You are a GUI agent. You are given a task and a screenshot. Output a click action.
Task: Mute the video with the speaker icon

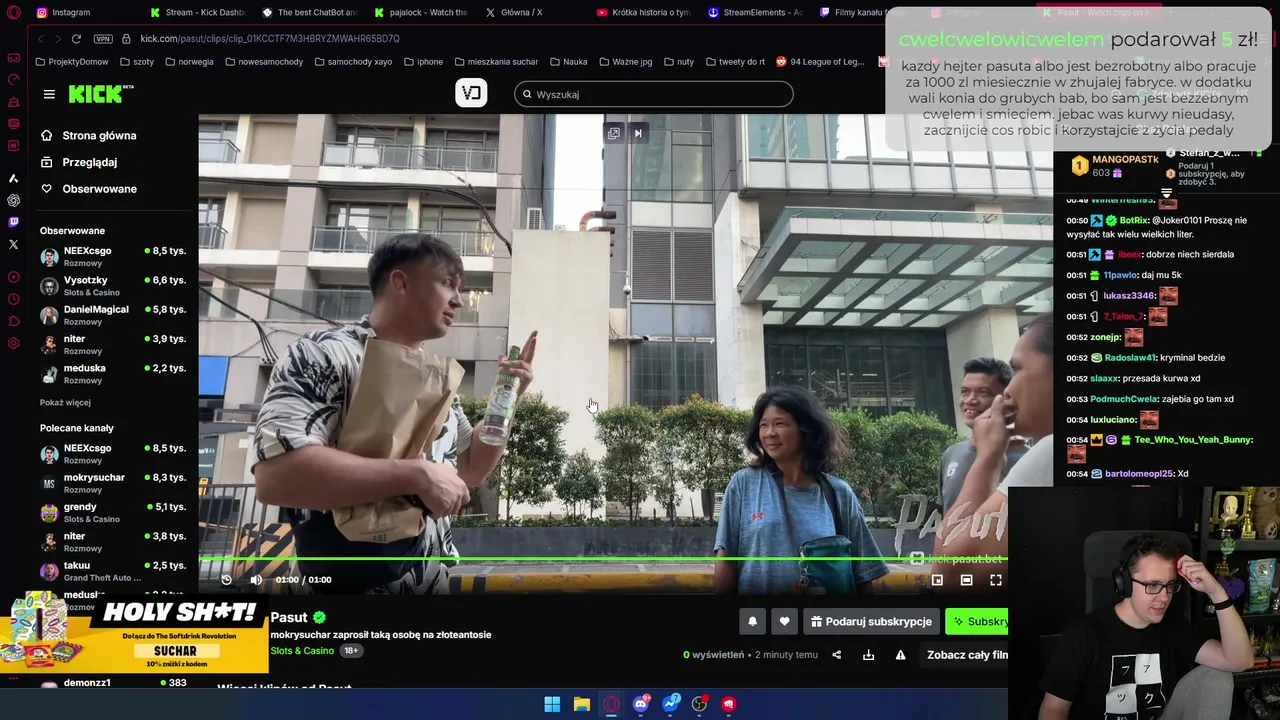coord(256,580)
